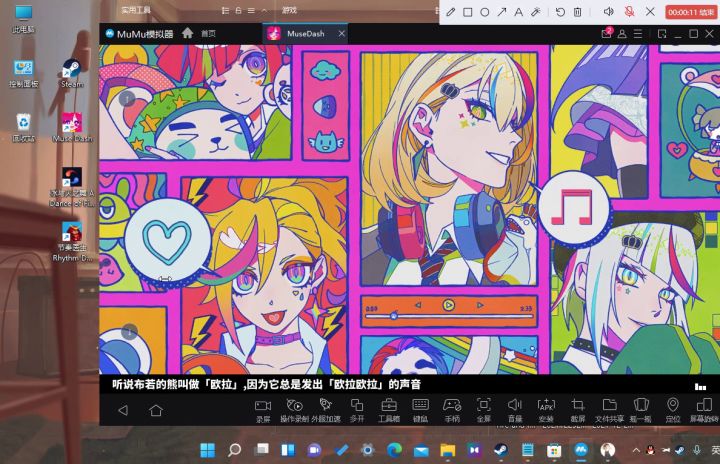
Task: Toggle recorder system sound speaker
Action: coord(608,11)
